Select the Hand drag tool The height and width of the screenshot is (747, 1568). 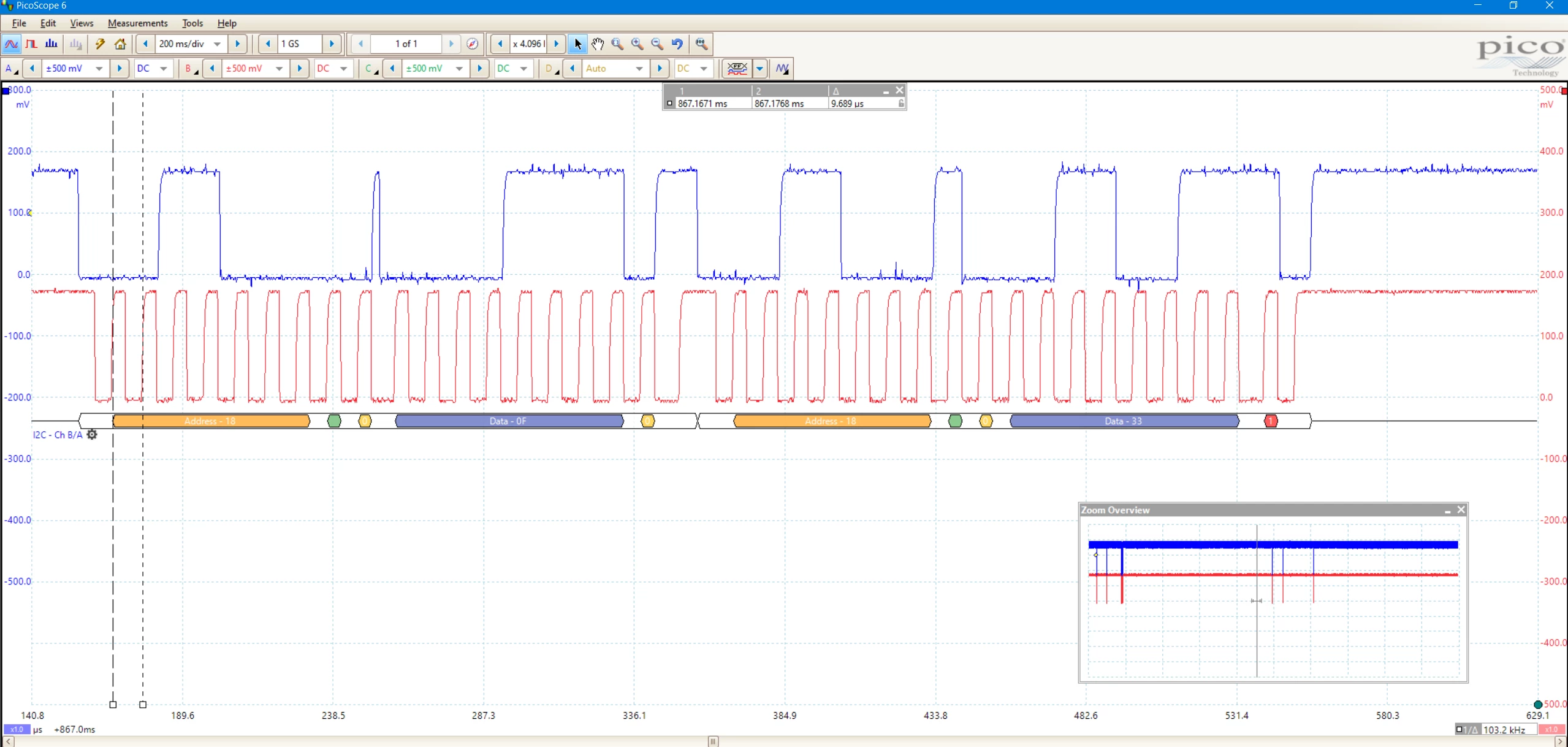click(598, 44)
